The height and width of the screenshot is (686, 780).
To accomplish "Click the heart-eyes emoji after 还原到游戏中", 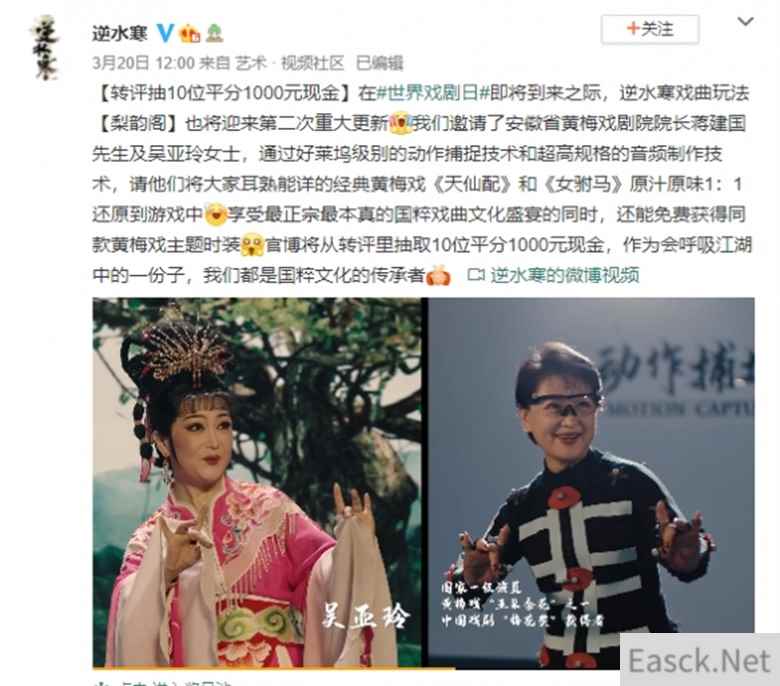I will click(x=216, y=214).
